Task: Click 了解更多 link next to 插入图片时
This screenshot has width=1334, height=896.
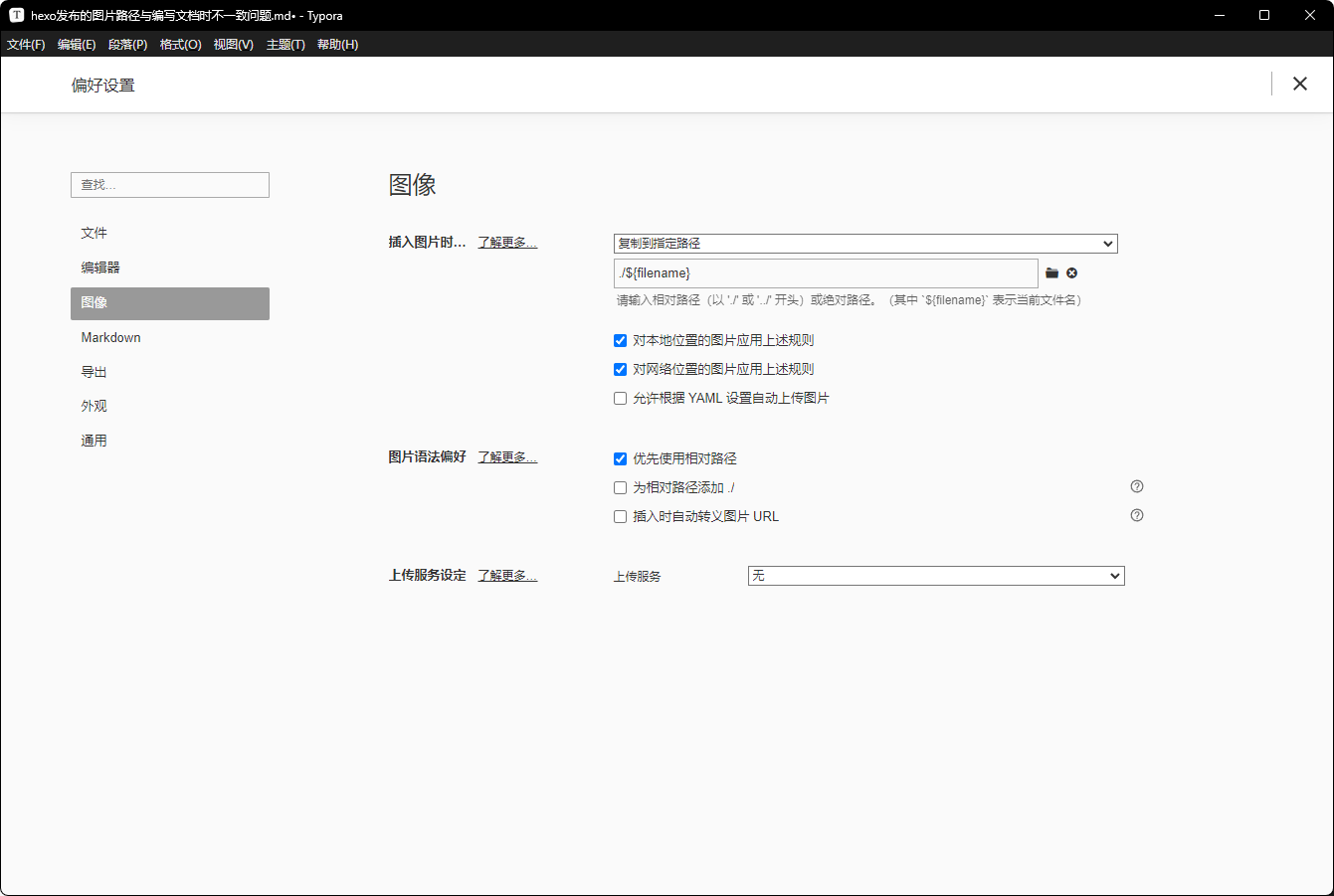Action: [507, 243]
